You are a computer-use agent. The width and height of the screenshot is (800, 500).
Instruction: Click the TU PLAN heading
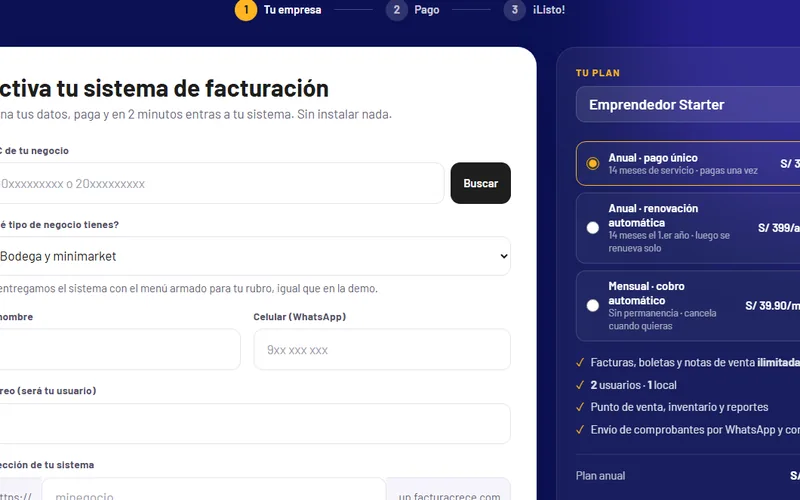tap(598, 73)
